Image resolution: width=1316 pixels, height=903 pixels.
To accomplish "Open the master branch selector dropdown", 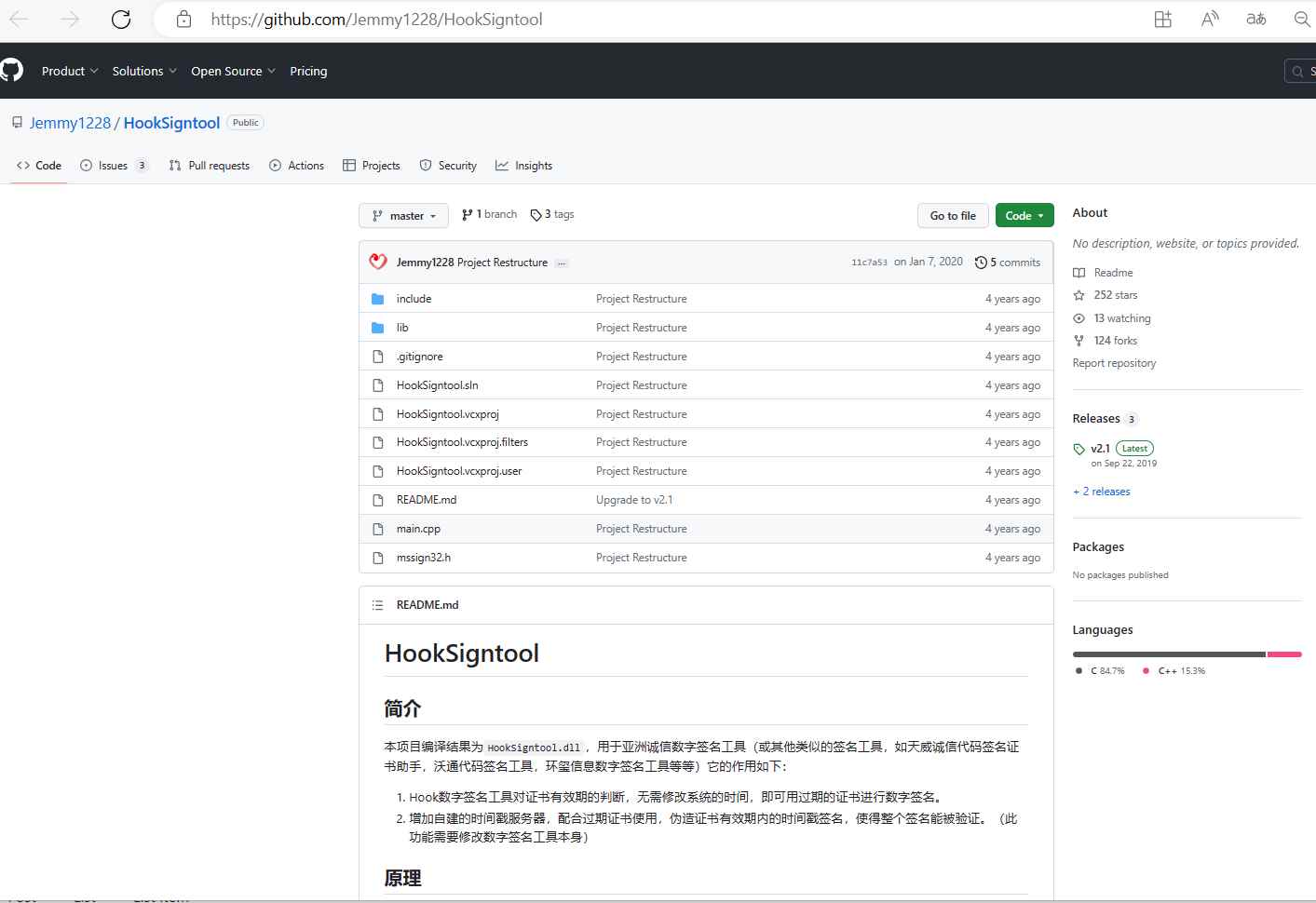I will pos(403,215).
